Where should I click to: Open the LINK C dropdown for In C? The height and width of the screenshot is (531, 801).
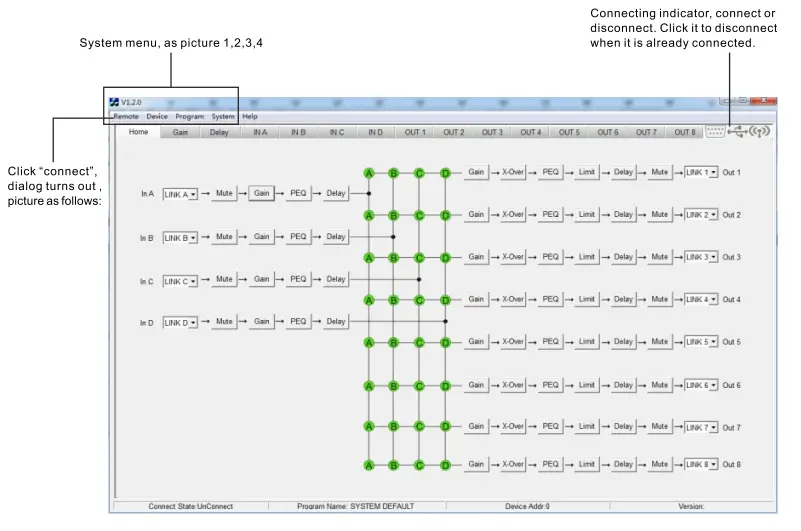180,282
